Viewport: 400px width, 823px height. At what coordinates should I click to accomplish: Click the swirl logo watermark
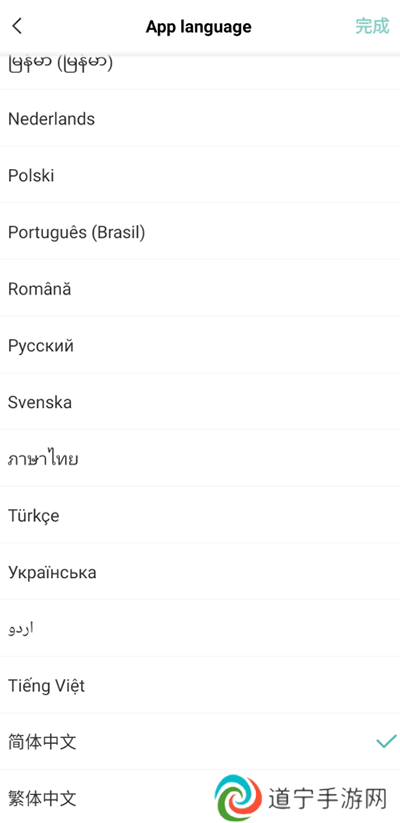click(238, 798)
